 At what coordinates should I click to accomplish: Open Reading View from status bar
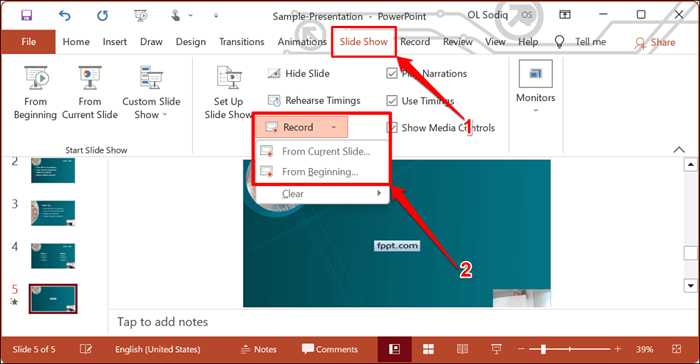[x=462, y=349]
